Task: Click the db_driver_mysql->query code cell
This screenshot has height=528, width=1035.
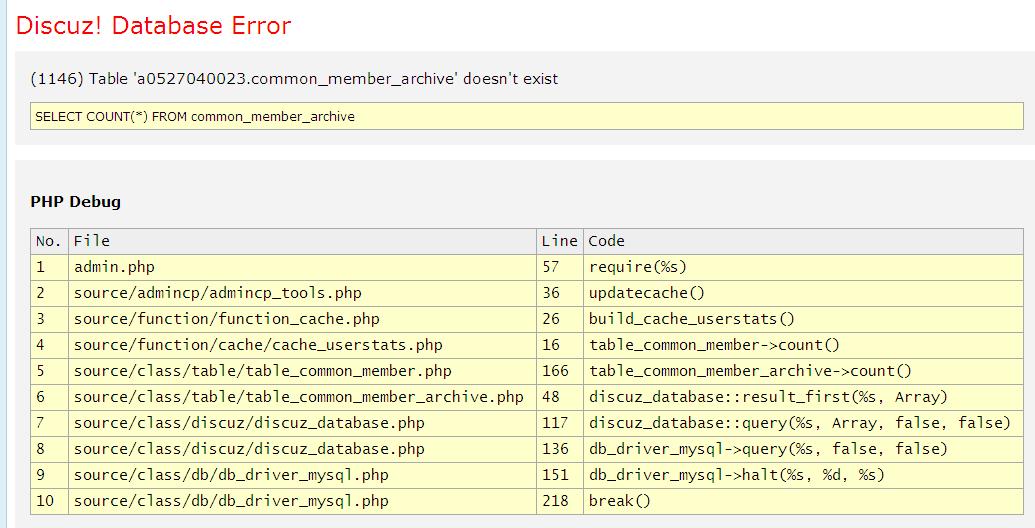Action: pyautogui.click(x=803, y=449)
